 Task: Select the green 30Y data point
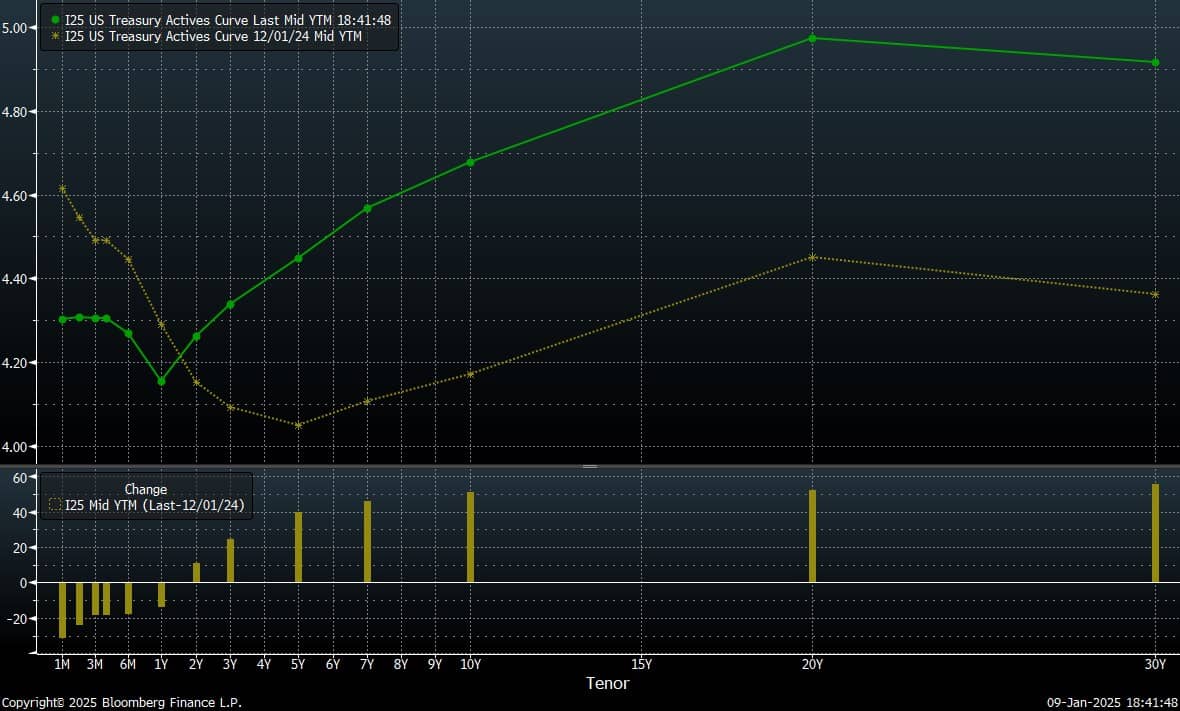1155,62
